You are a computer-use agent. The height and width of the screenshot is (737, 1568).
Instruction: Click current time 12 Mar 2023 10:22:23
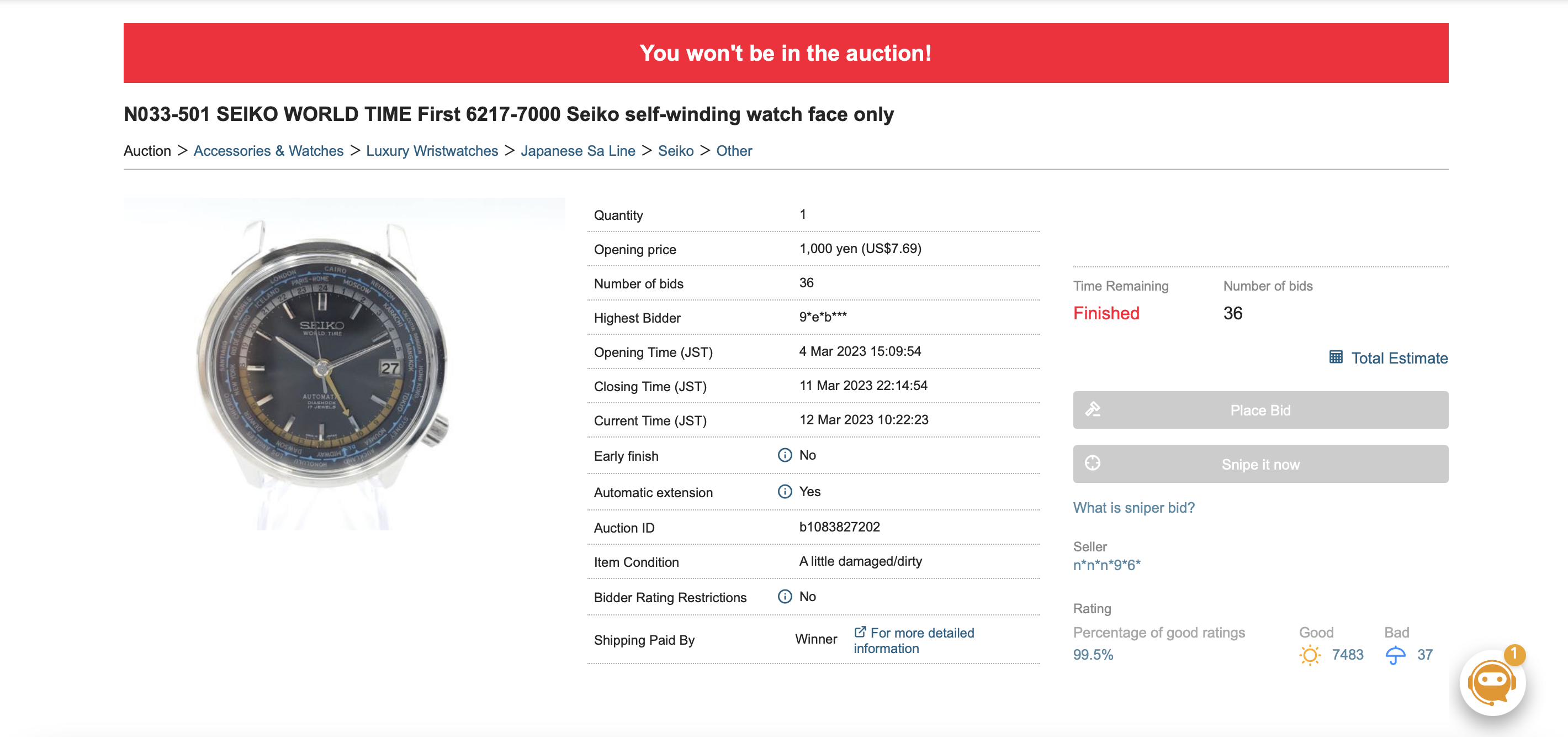pos(864,420)
